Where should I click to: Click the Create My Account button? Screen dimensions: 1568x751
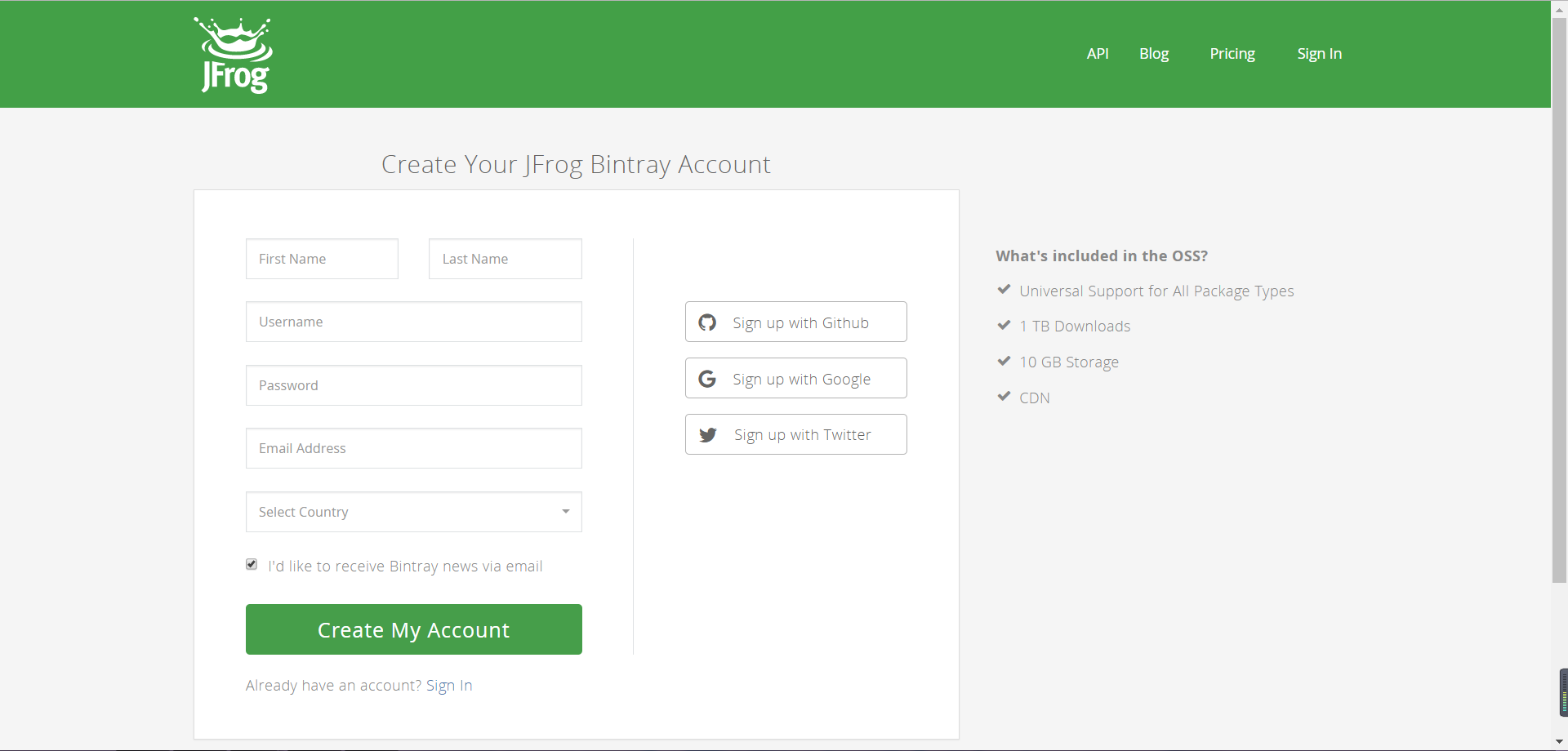click(x=414, y=629)
